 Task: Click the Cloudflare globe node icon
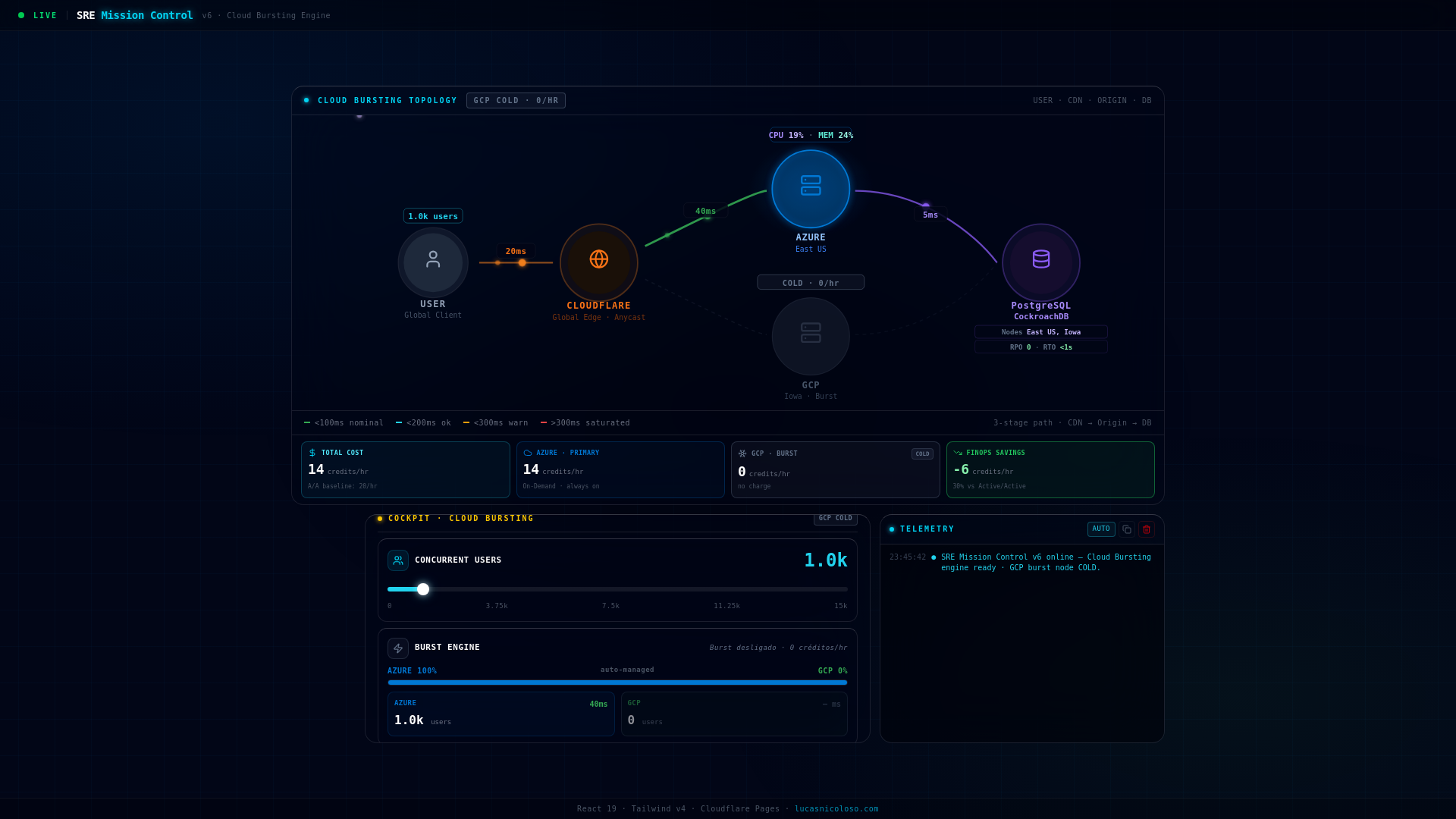599,259
